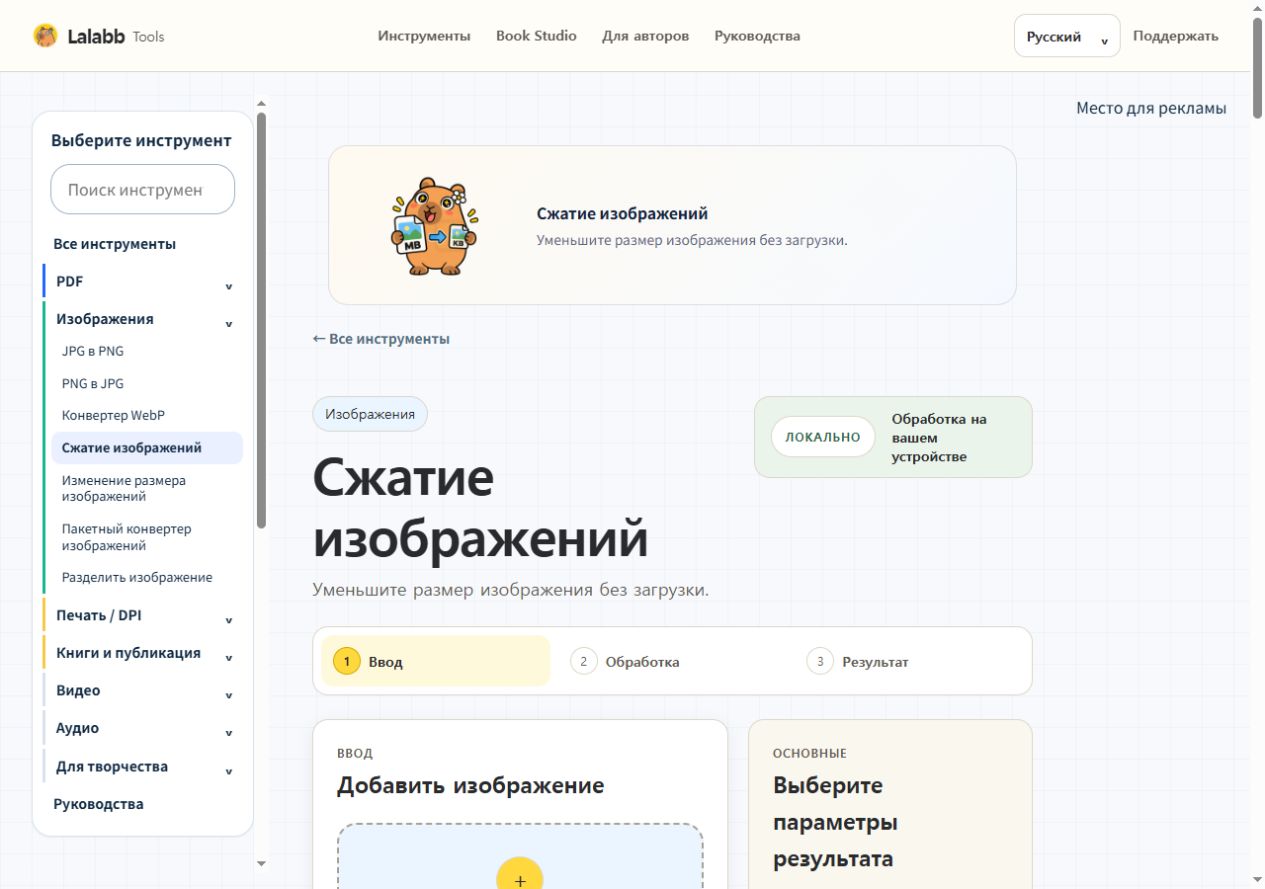This screenshot has width=1265, height=889.
Task: Click the Поддержать link
Action: click(1175, 36)
